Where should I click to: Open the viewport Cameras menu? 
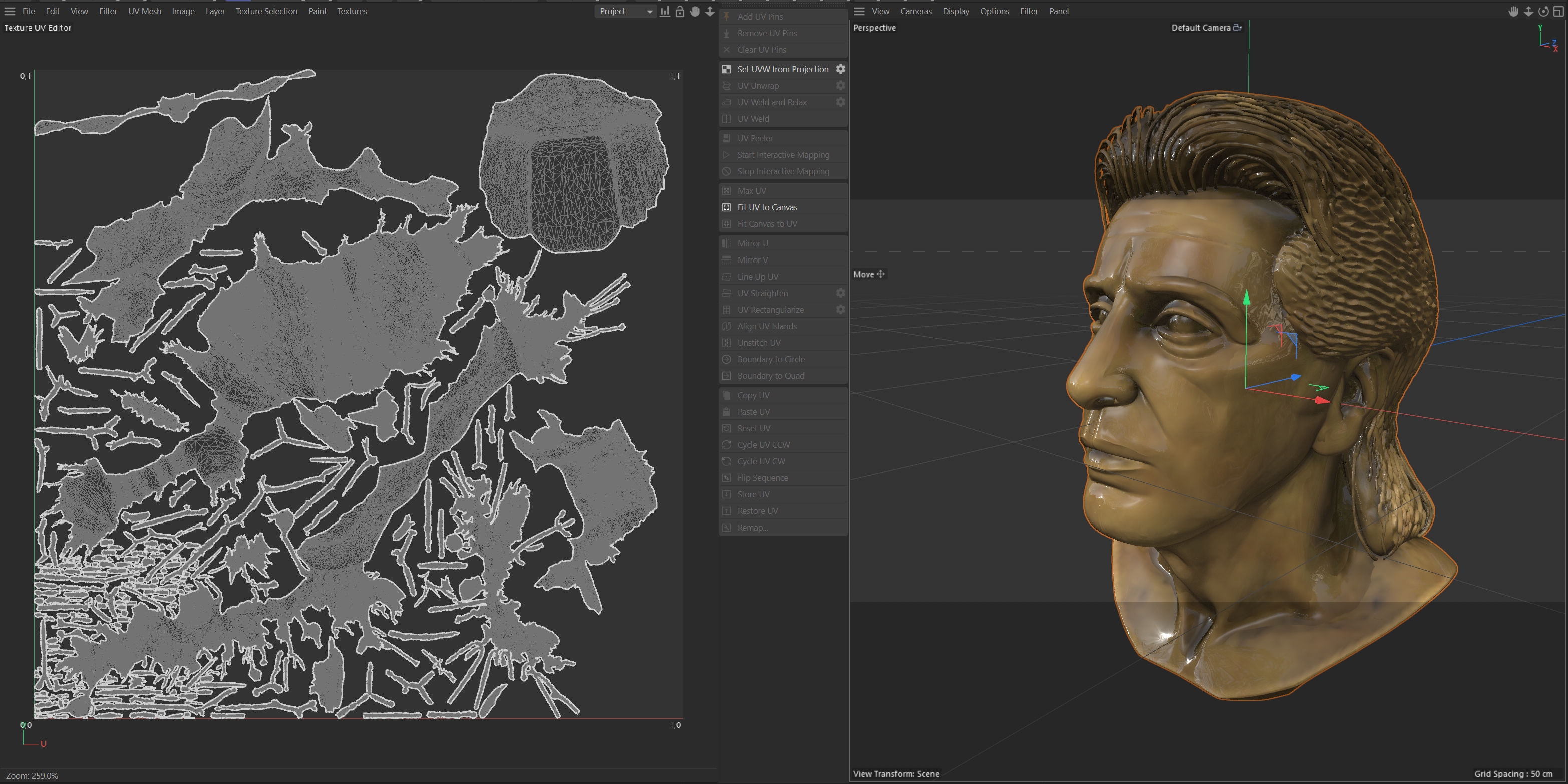915,11
